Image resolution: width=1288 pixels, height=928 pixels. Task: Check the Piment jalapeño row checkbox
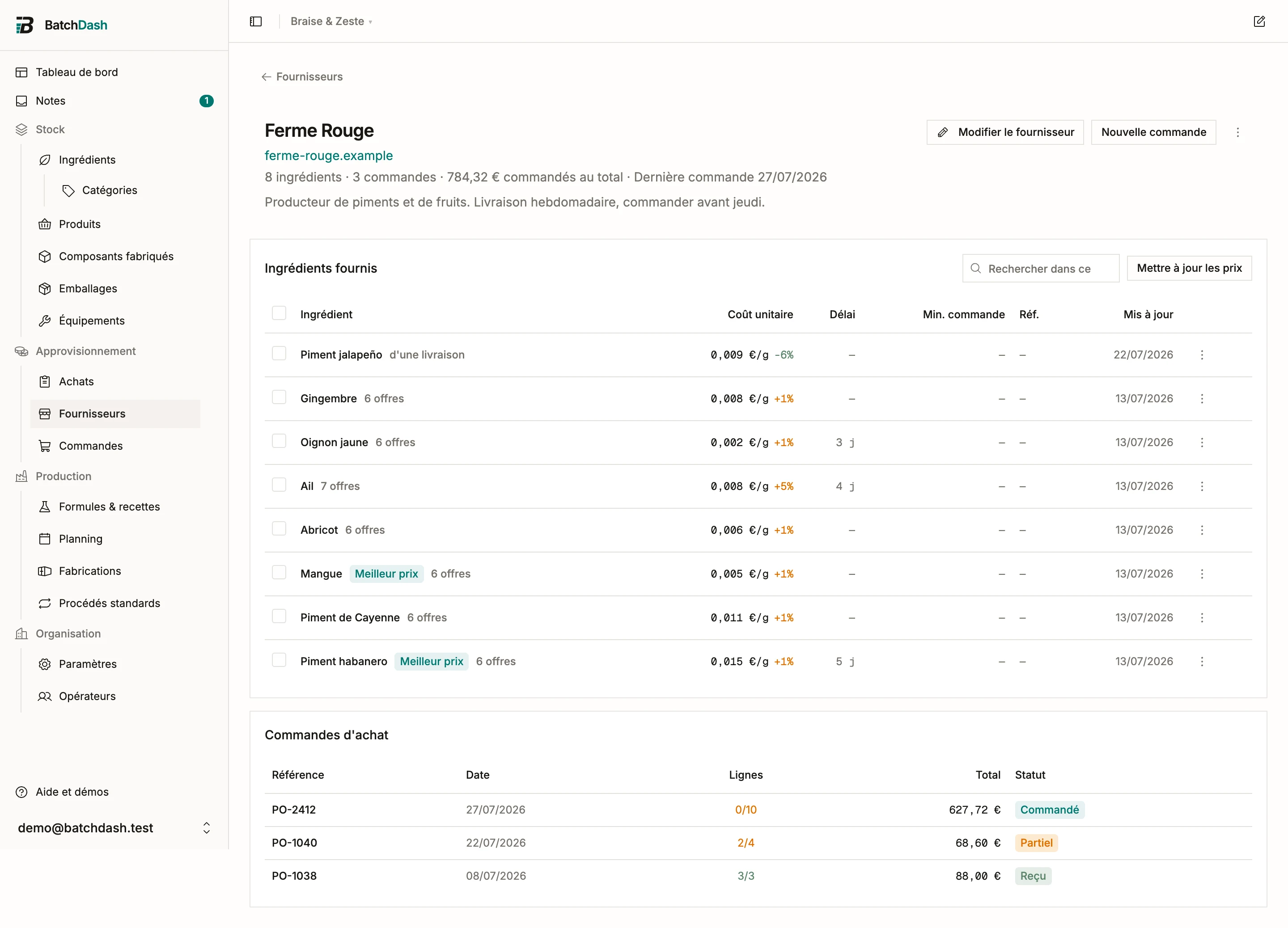[x=279, y=354]
